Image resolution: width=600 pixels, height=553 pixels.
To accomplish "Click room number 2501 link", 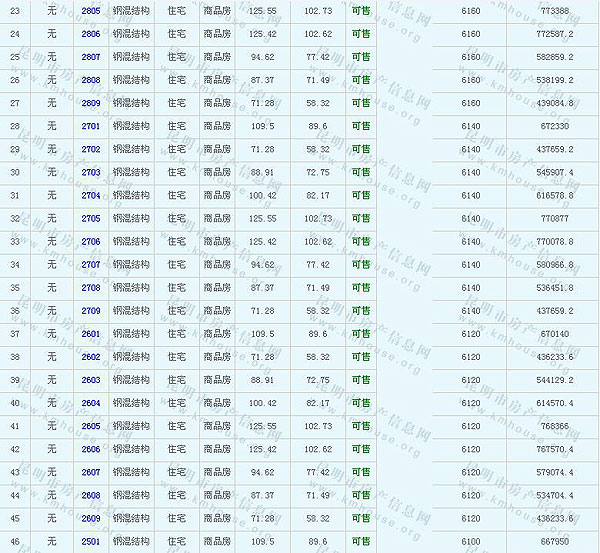I will (90, 540).
